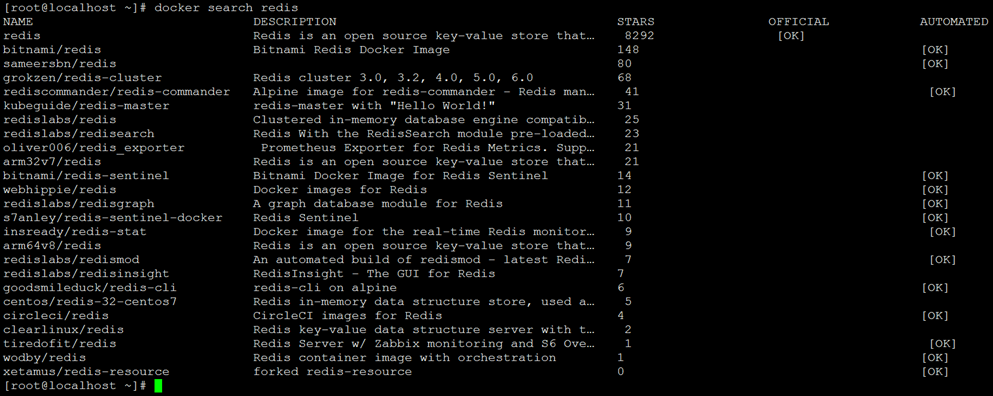
Task: Click the 8292 stars count
Action: 639,36
